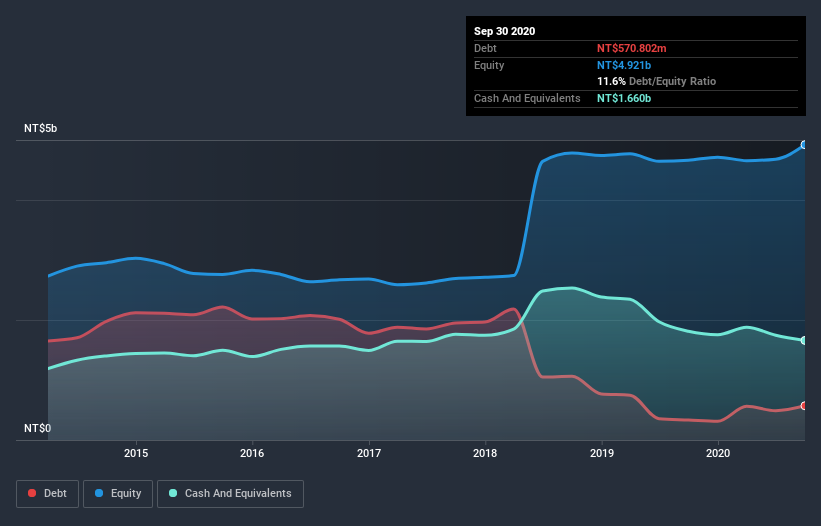Toggle the Equity legend button

(118, 494)
